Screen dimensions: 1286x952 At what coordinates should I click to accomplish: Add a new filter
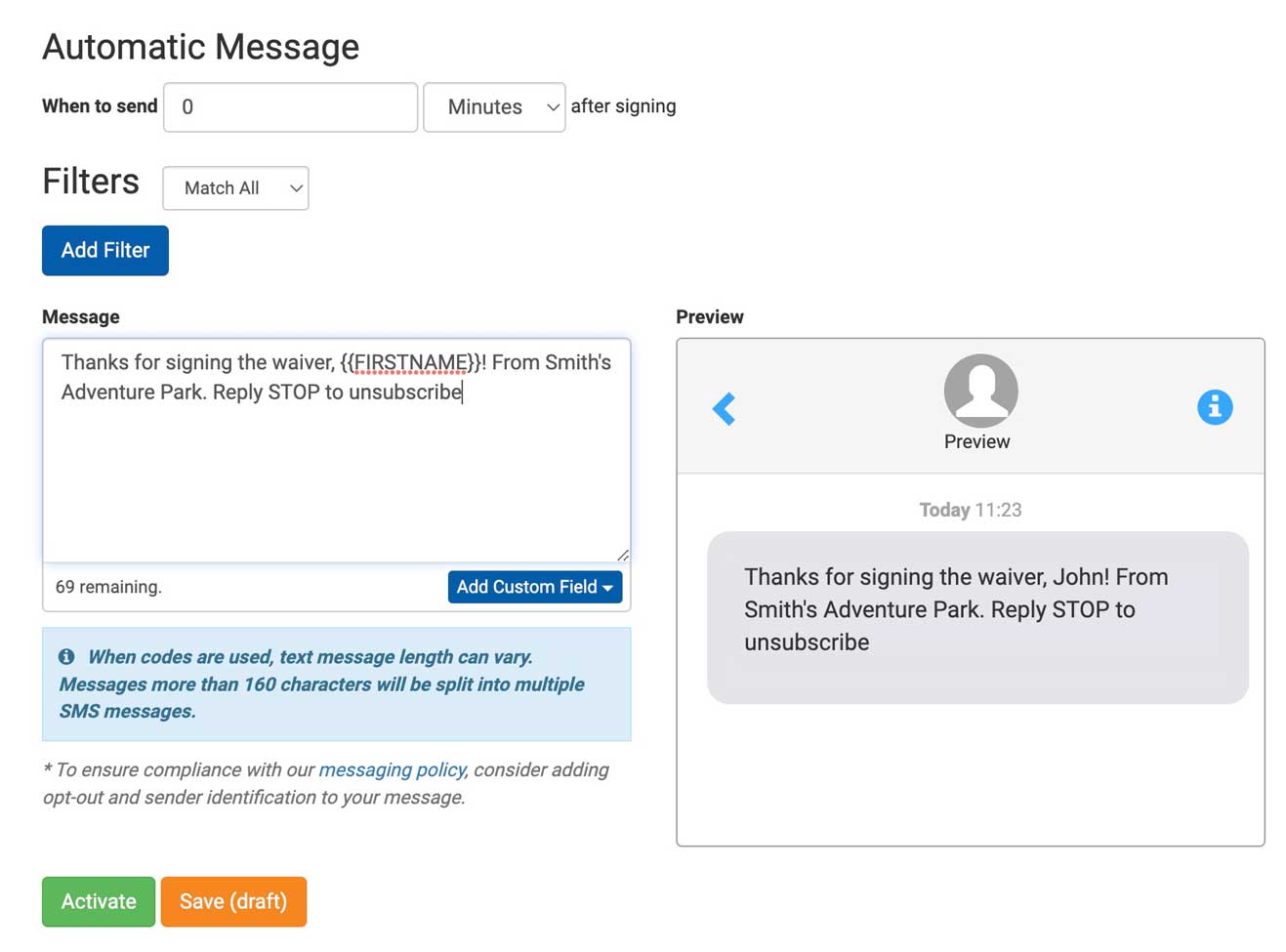(x=104, y=250)
